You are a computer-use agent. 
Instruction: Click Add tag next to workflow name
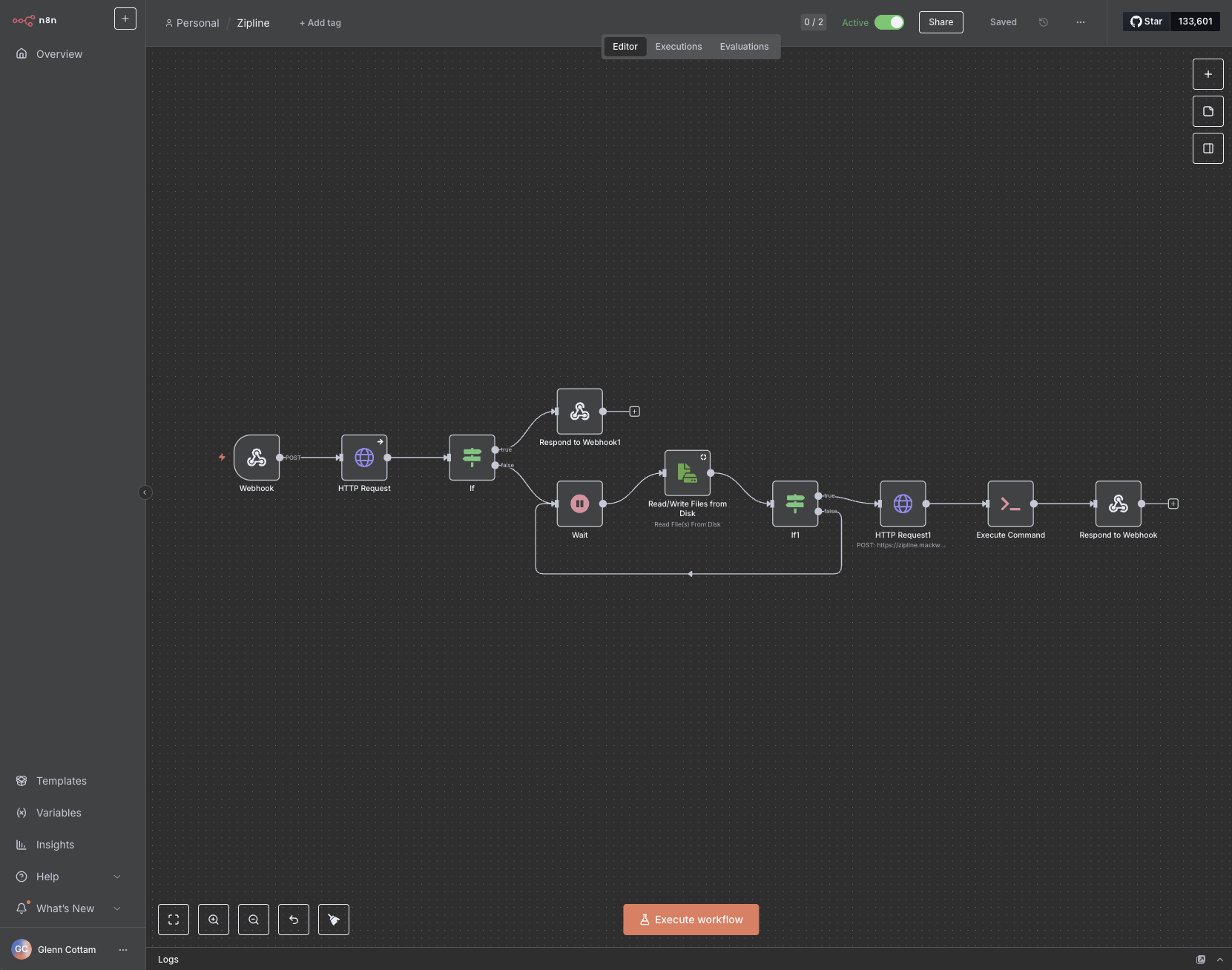[320, 23]
